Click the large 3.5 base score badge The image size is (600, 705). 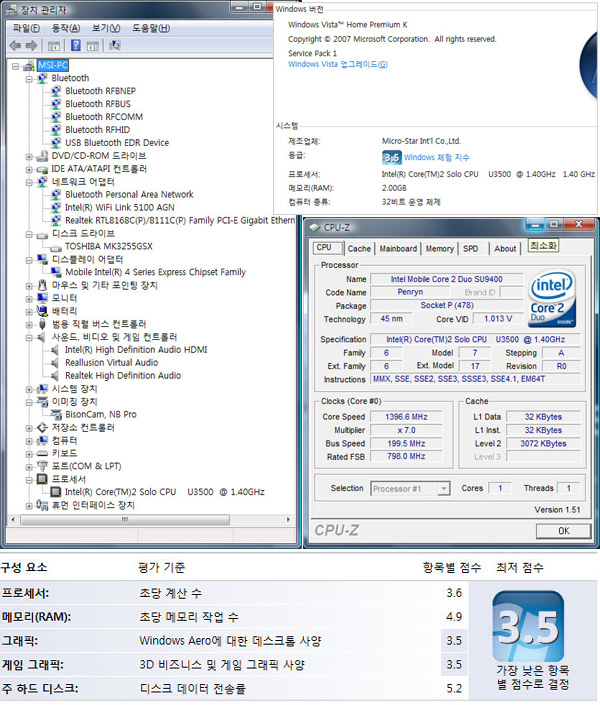click(x=528, y=626)
